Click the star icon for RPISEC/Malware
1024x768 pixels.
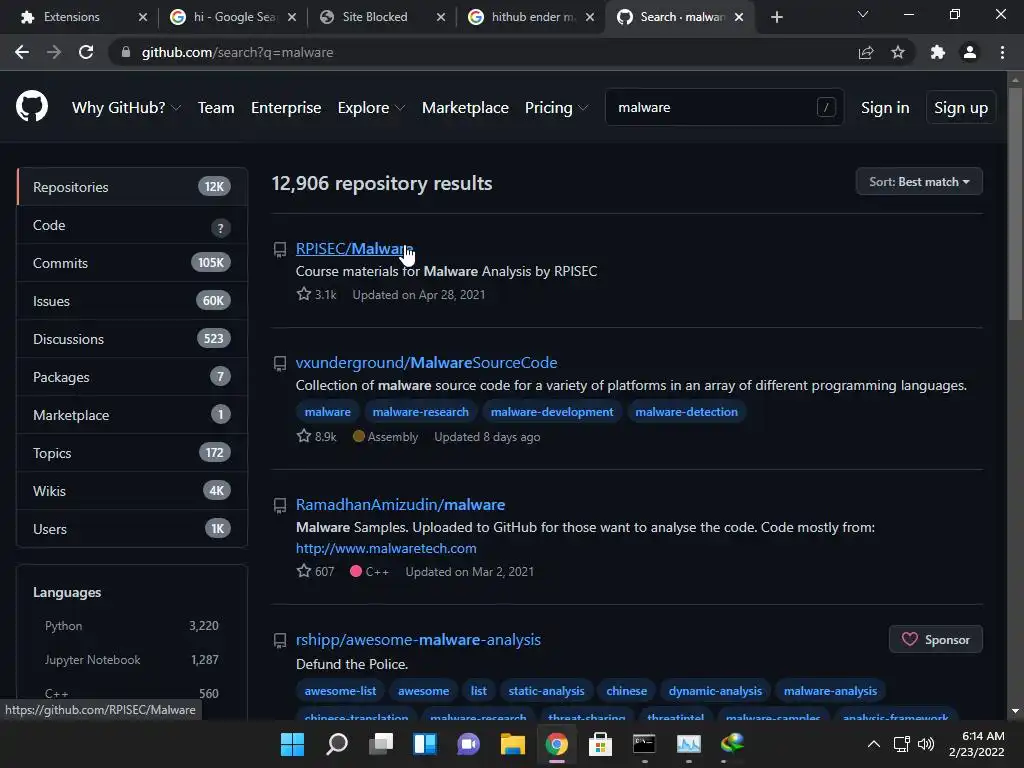pos(304,294)
